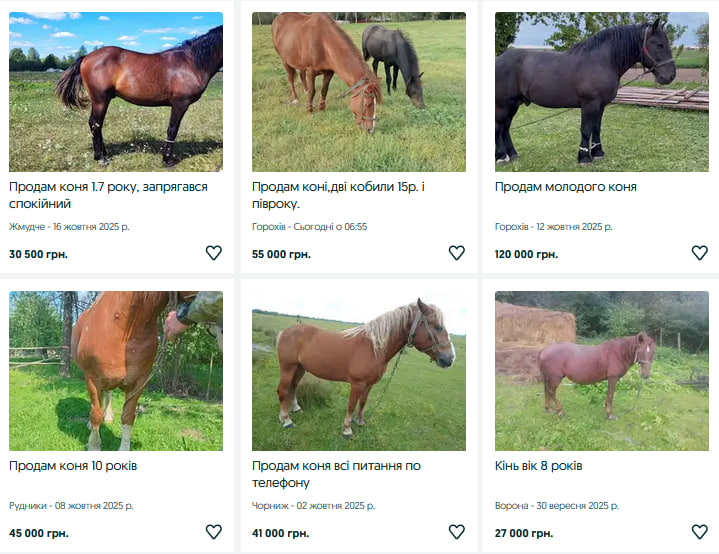Open listing 'Продам коні,дві кобили 15р. і півроку'
Image resolution: width=719 pixels, height=554 pixels.
[338, 195]
